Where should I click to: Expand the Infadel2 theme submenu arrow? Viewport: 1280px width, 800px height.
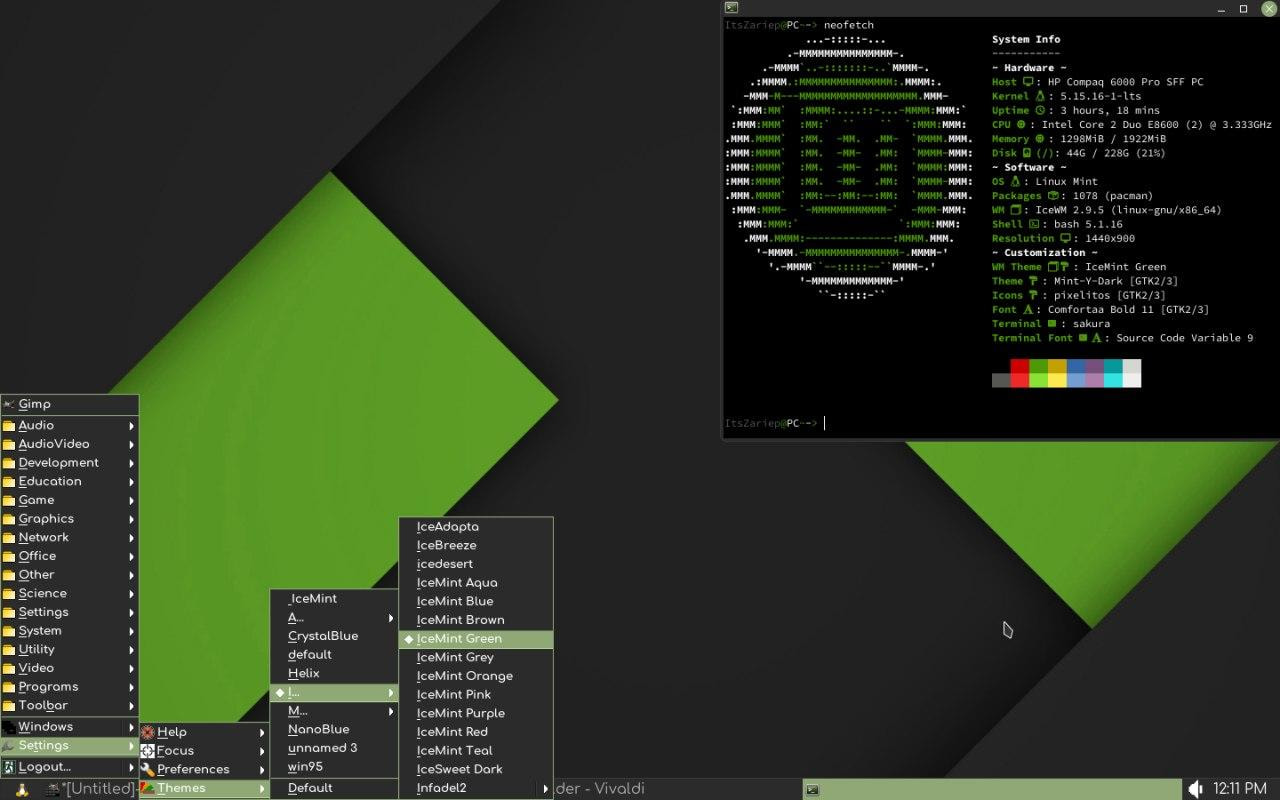[x=545, y=788]
